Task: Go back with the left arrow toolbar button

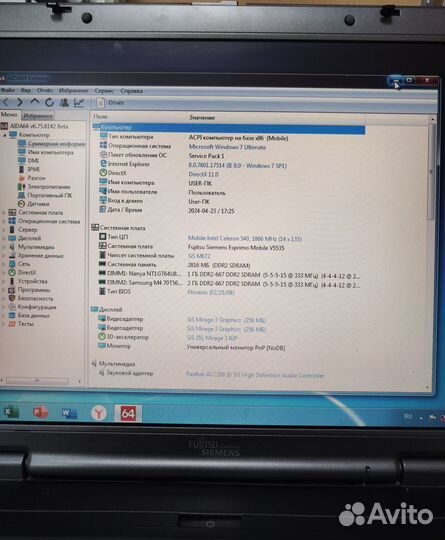Action: [x=5, y=102]
